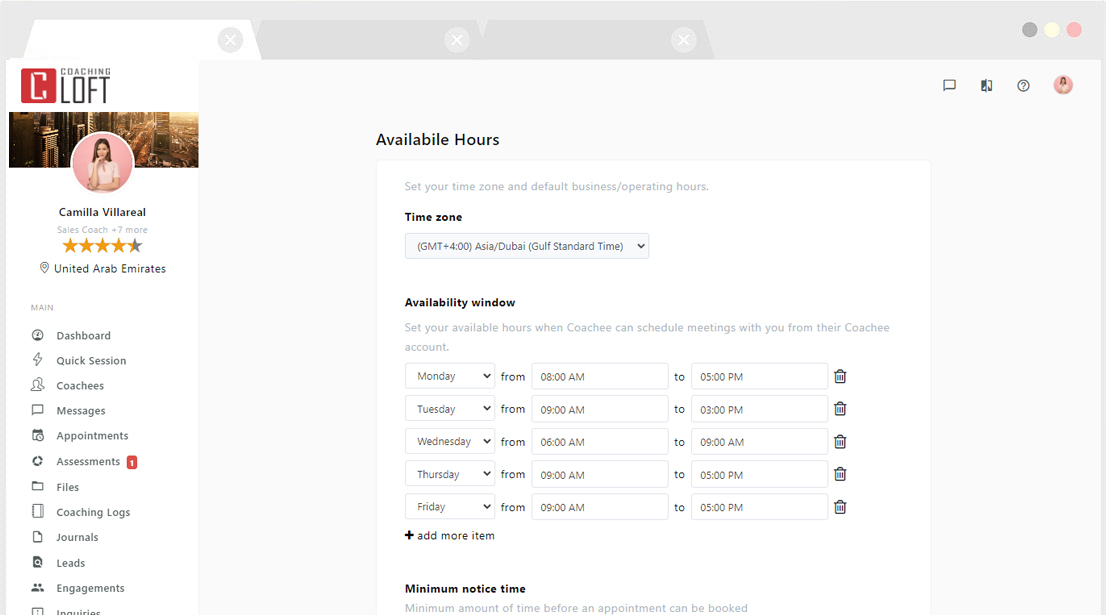Change the Wednesday day dropdown
The height and width of the screenshot is (615, 1106).
coord(449,441)
